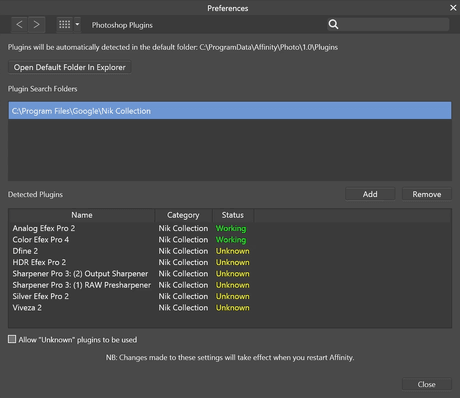
Task: Close the Preferences window with X
Action: 453,8
